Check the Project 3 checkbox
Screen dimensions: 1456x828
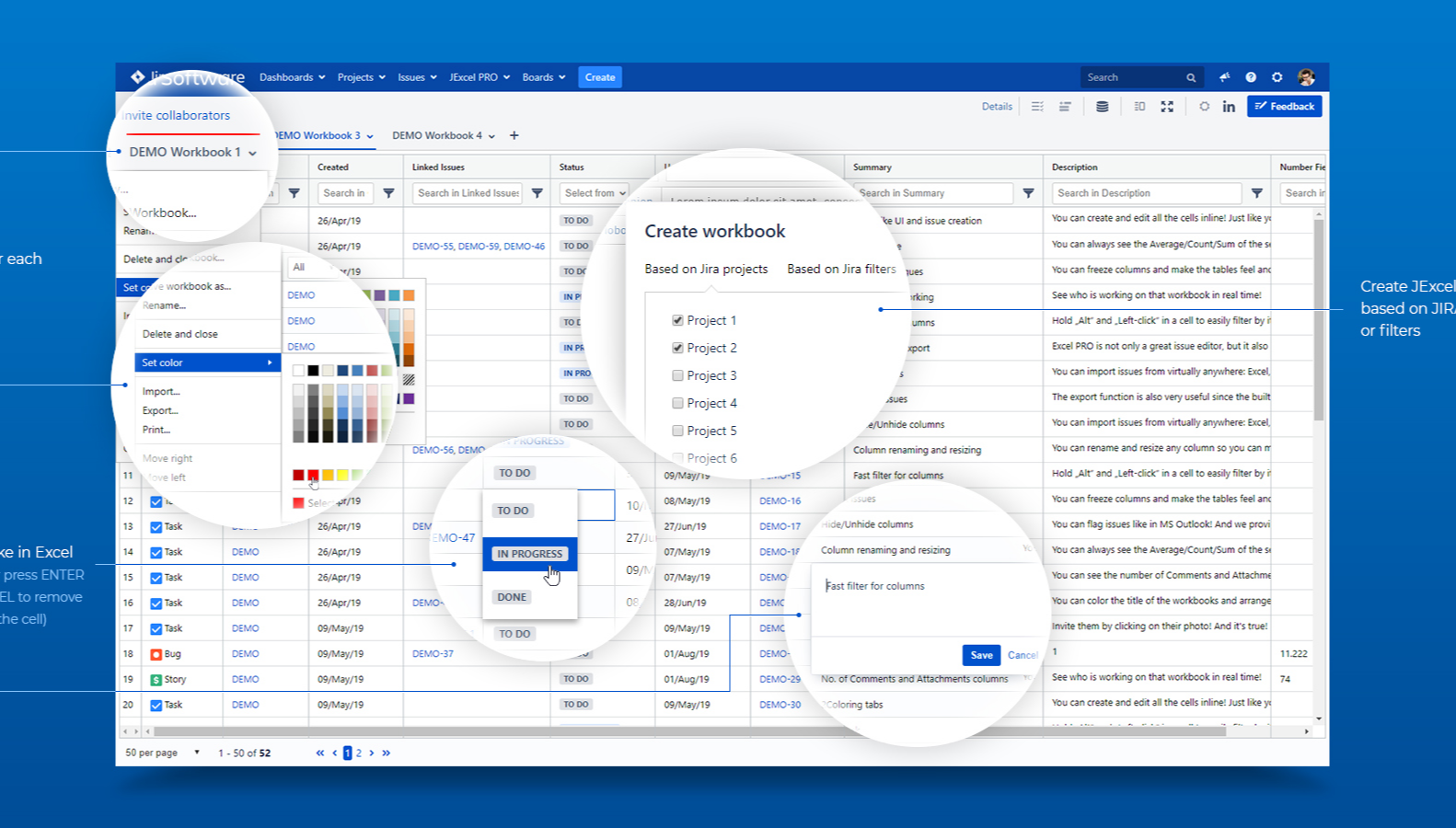pyautogui.click(x=677, y=375)
